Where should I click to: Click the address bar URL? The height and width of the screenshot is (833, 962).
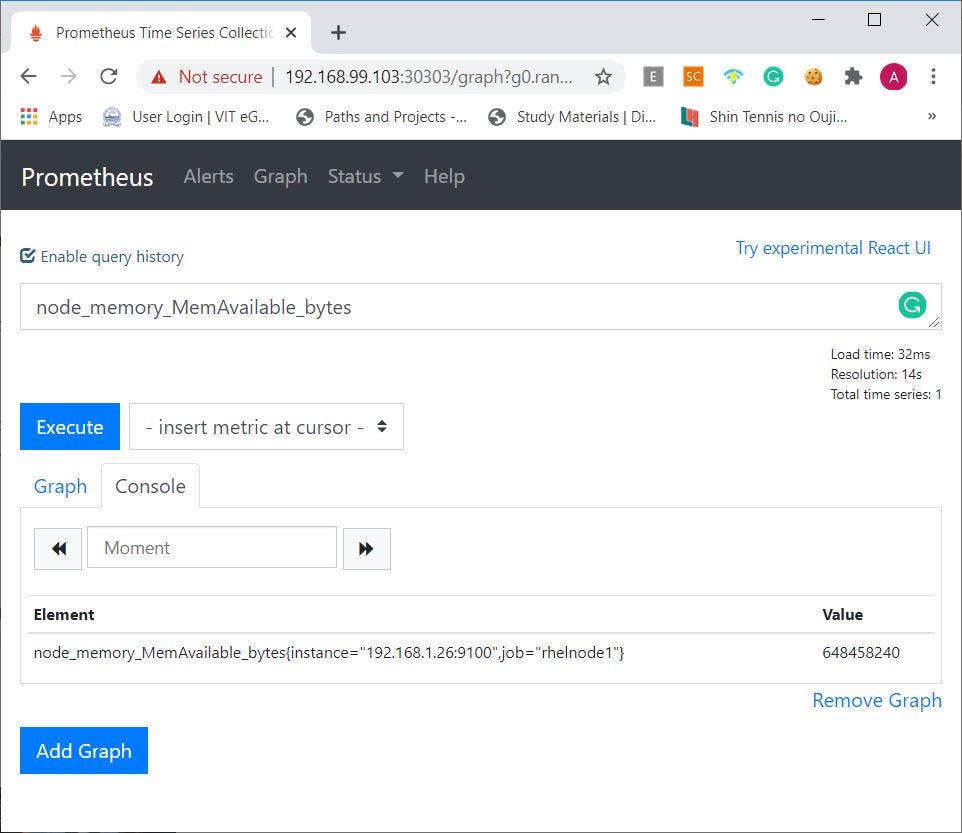(x=429, y=77)
